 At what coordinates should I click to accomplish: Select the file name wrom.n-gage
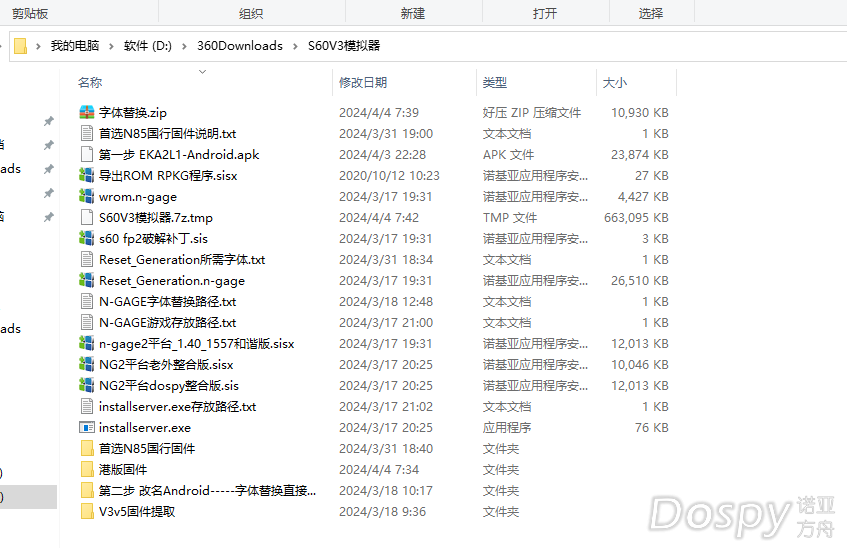coord(138,197)
